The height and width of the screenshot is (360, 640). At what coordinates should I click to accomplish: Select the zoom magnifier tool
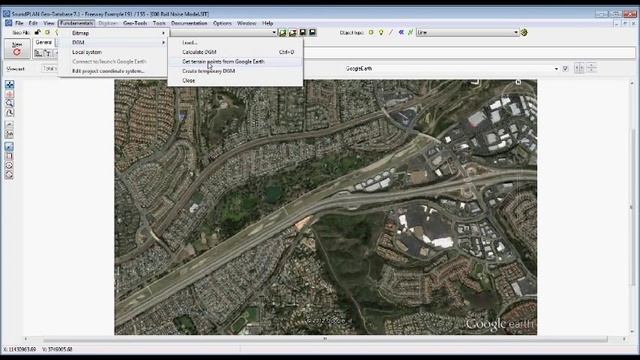point(9,103)
